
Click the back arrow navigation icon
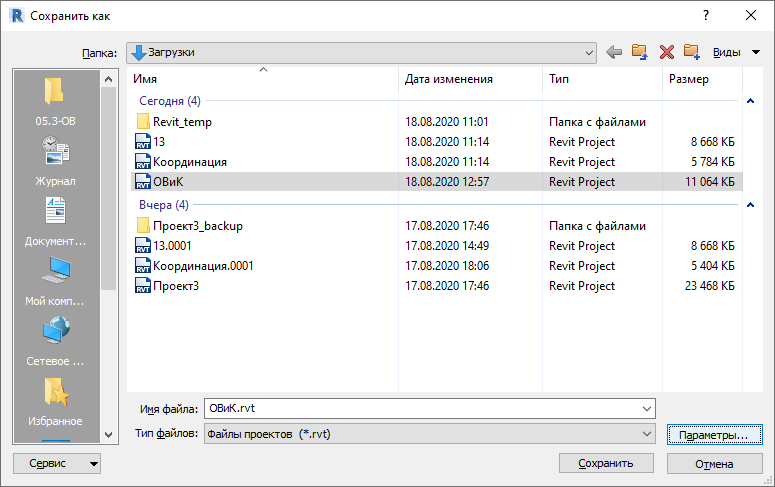[614, 52]
